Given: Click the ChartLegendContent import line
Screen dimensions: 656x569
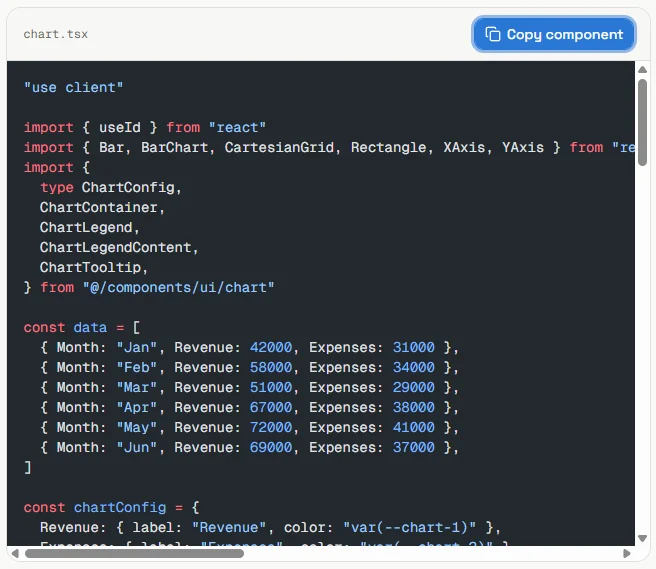Looking at the screenshot, I should [119, 247].
